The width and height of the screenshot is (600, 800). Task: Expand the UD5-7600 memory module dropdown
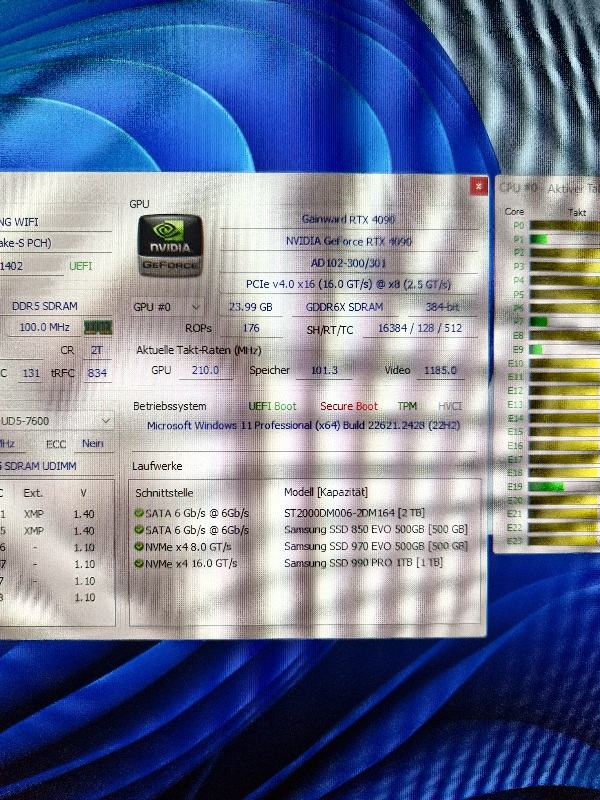56,421
